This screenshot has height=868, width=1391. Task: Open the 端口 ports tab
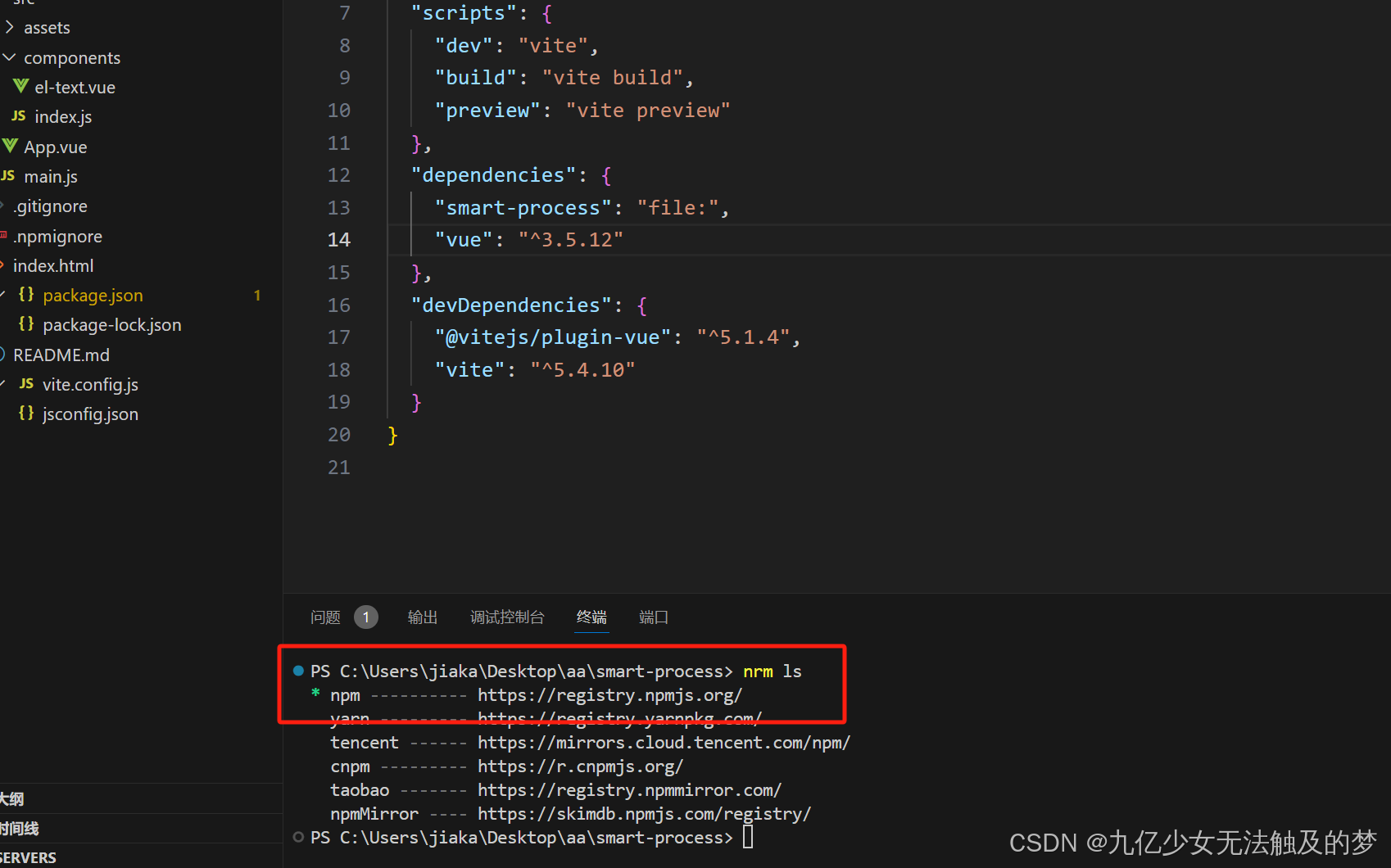coord(654,617)
